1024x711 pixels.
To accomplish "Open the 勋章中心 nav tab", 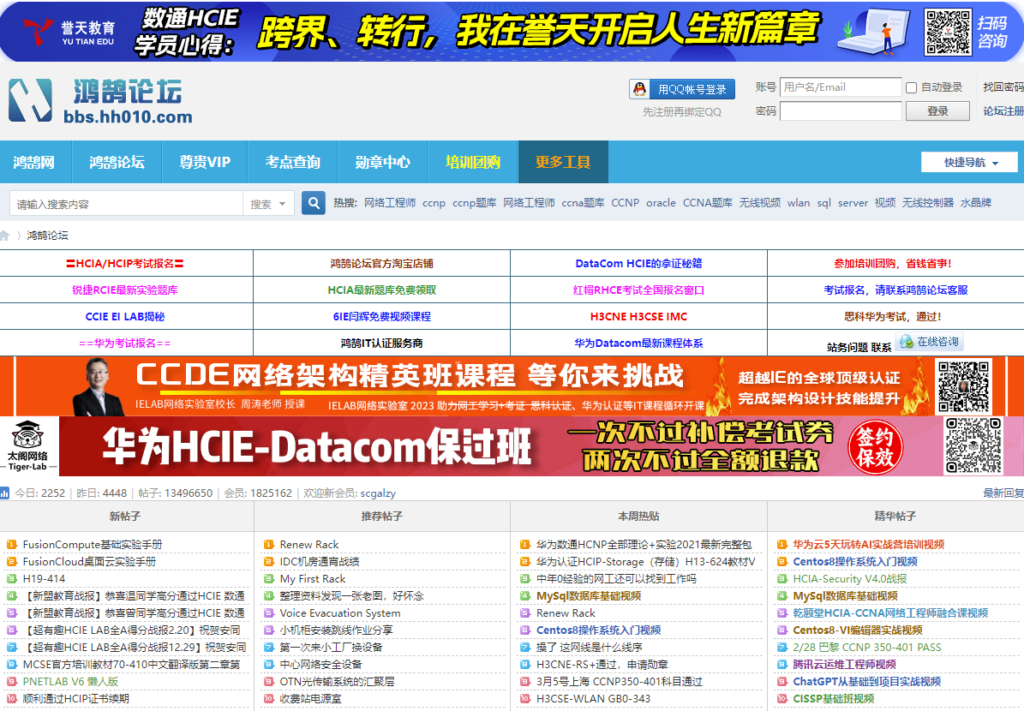I will click(382, 162).
